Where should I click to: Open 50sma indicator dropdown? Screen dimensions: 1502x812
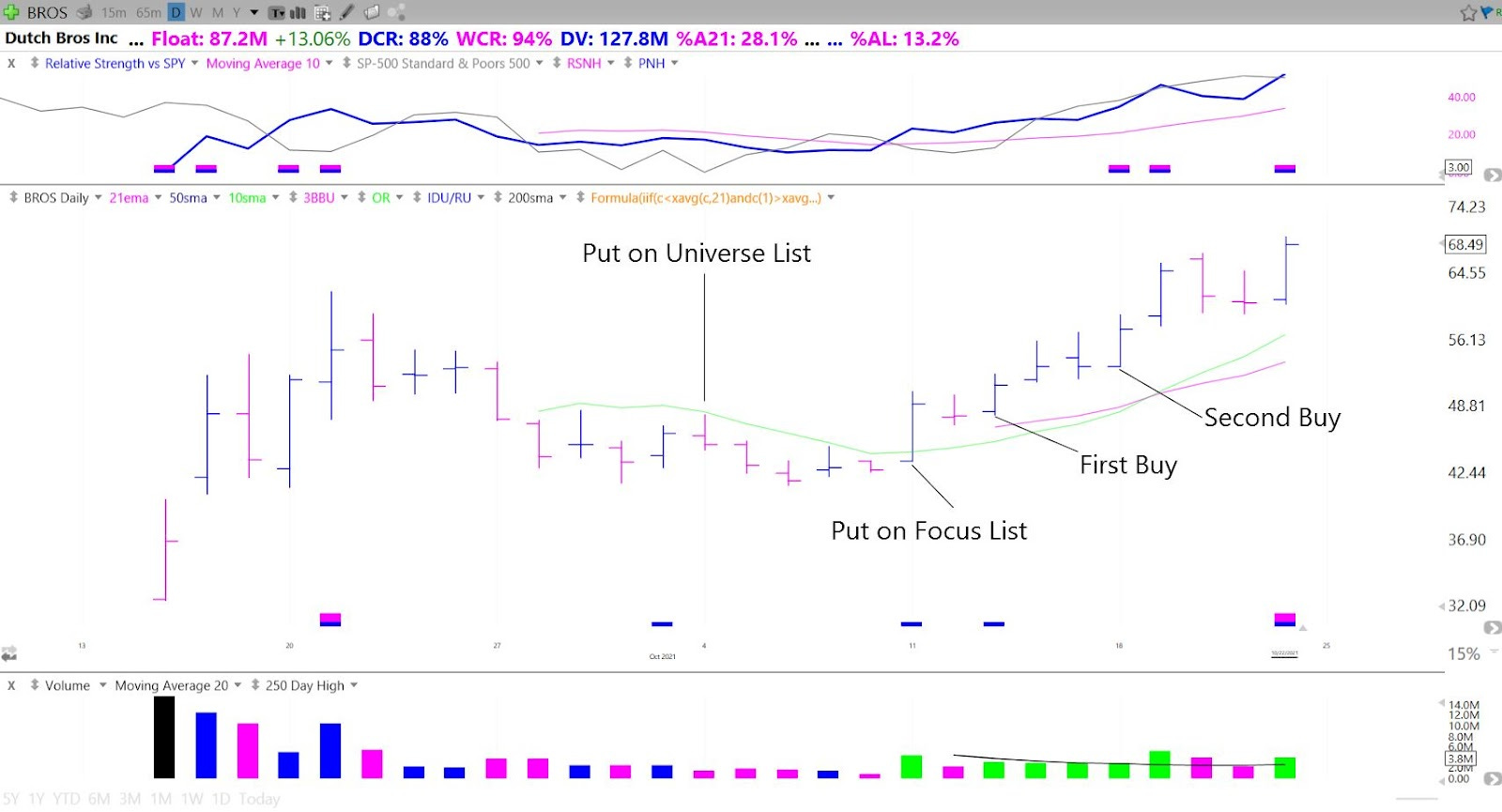[216, 197]
